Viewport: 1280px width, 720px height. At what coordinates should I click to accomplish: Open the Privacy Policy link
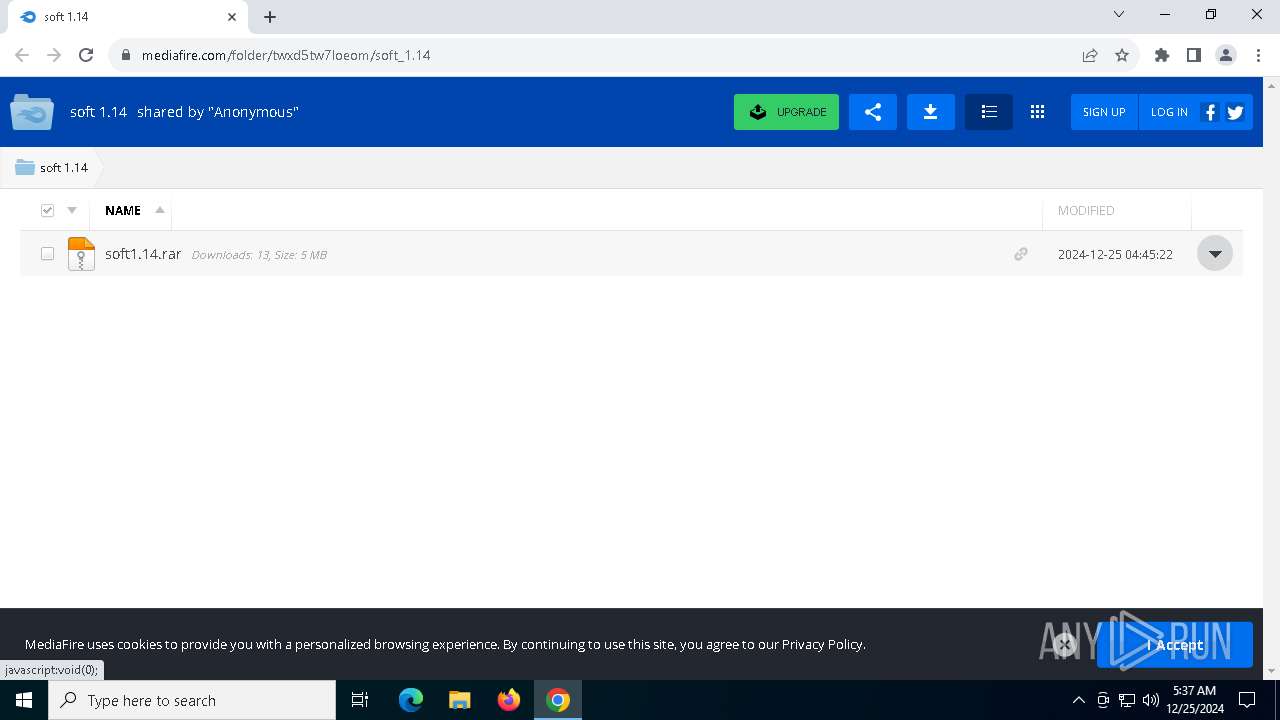(822, 644)
